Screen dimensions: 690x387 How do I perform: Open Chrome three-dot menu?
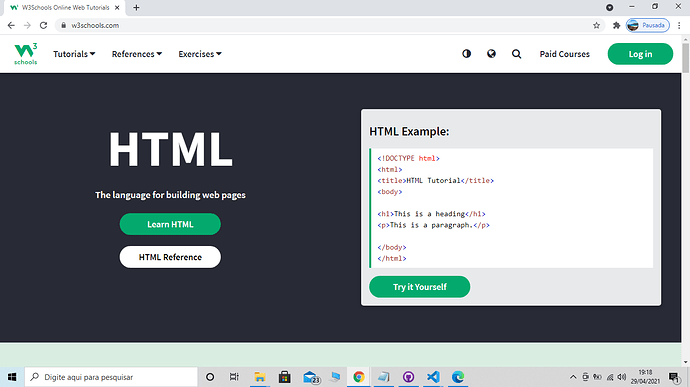(x=679, y=25)
